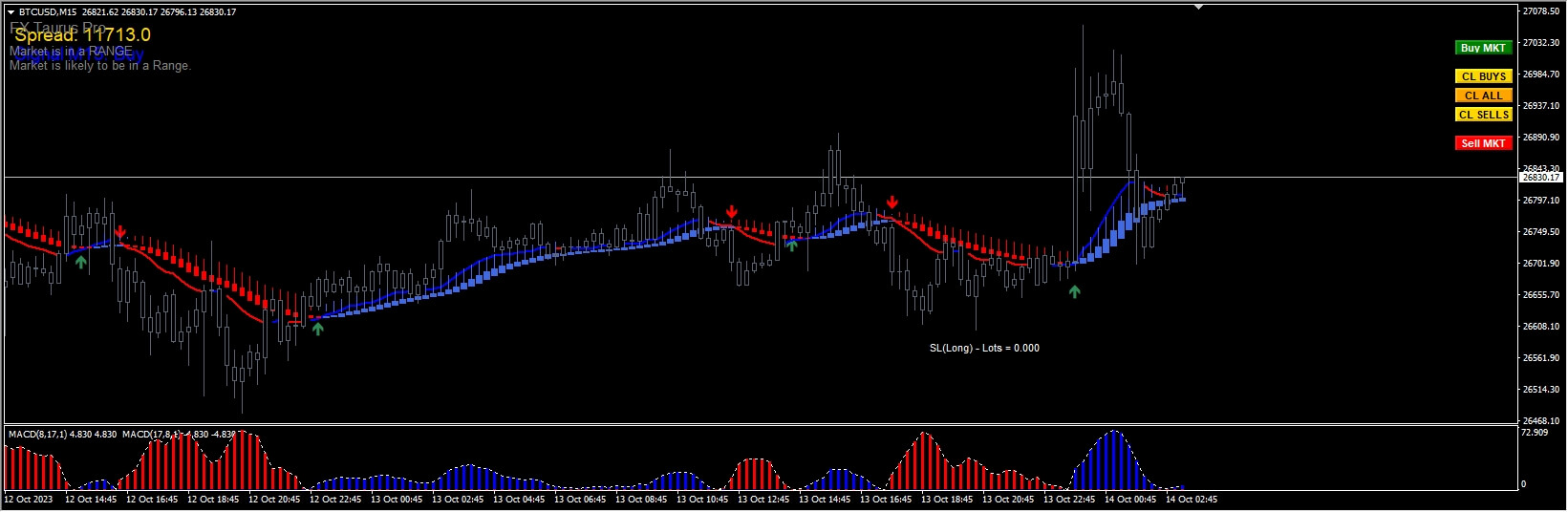Click the 72.909 MACD scale value

1535,433
